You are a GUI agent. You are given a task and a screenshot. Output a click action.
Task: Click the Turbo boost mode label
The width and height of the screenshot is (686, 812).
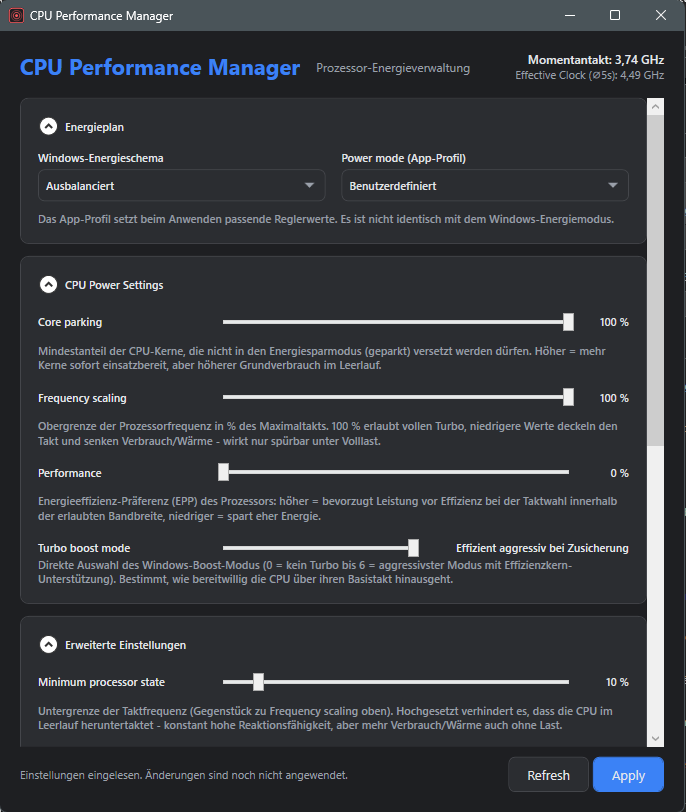pyautogui.click(x=84, y=548)
